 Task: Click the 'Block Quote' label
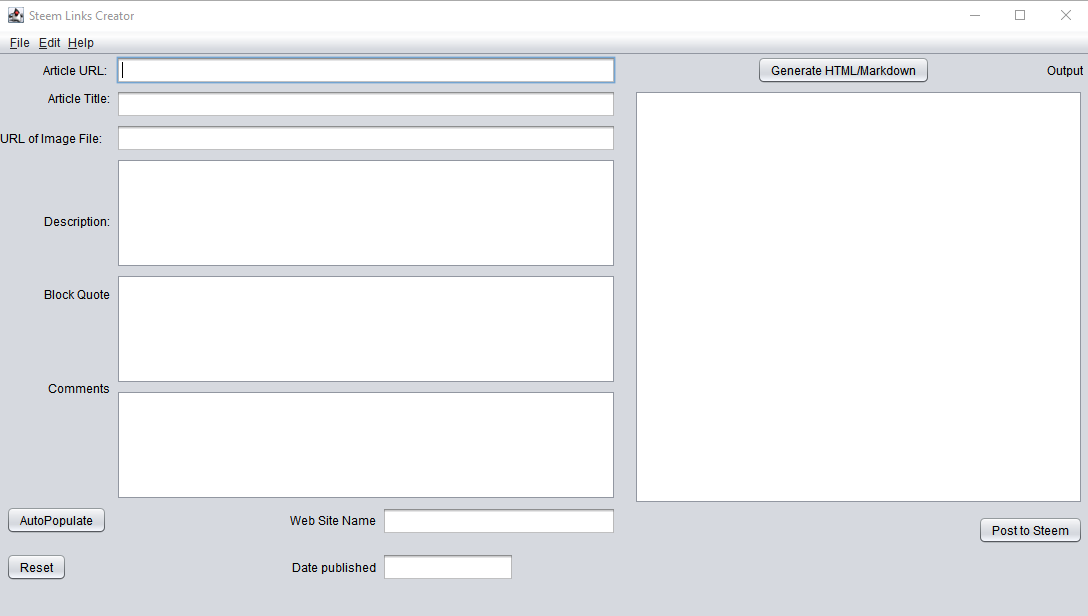click(76, 295)
